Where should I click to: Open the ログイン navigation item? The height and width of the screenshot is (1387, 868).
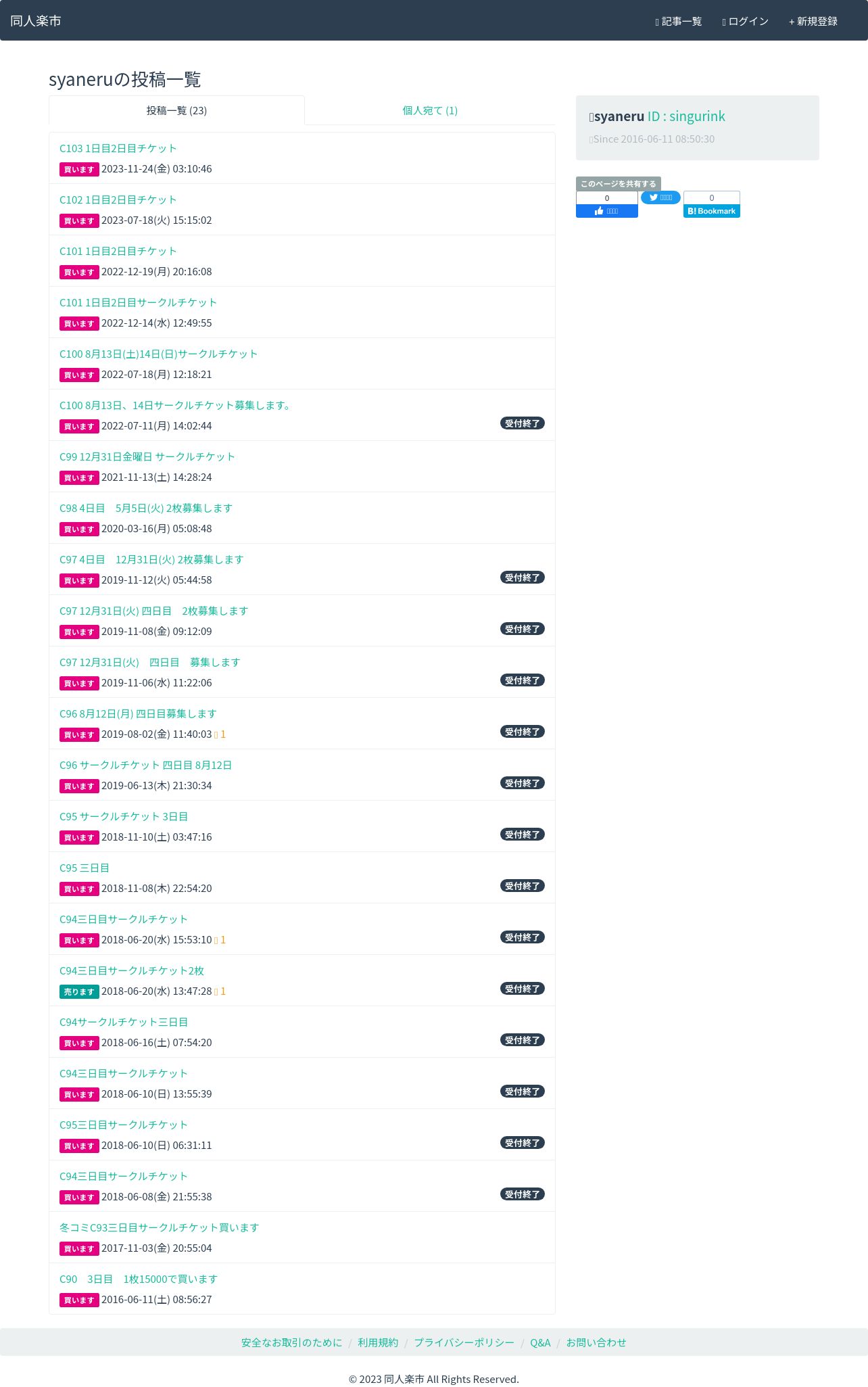click(x=746, y=22)
